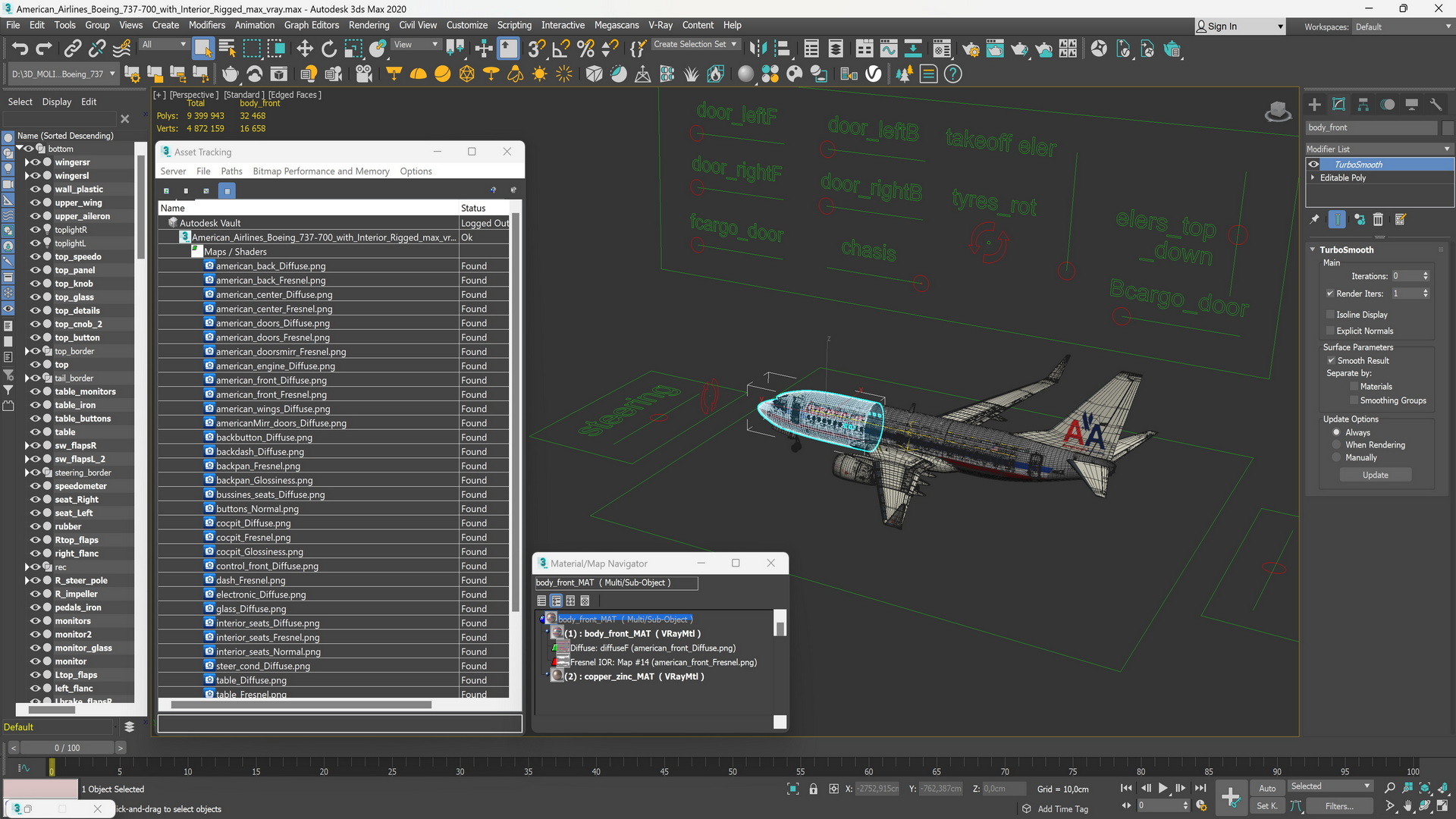
Task: Open the Create Selection Set dropdown
Action: (x=695, y=45)
